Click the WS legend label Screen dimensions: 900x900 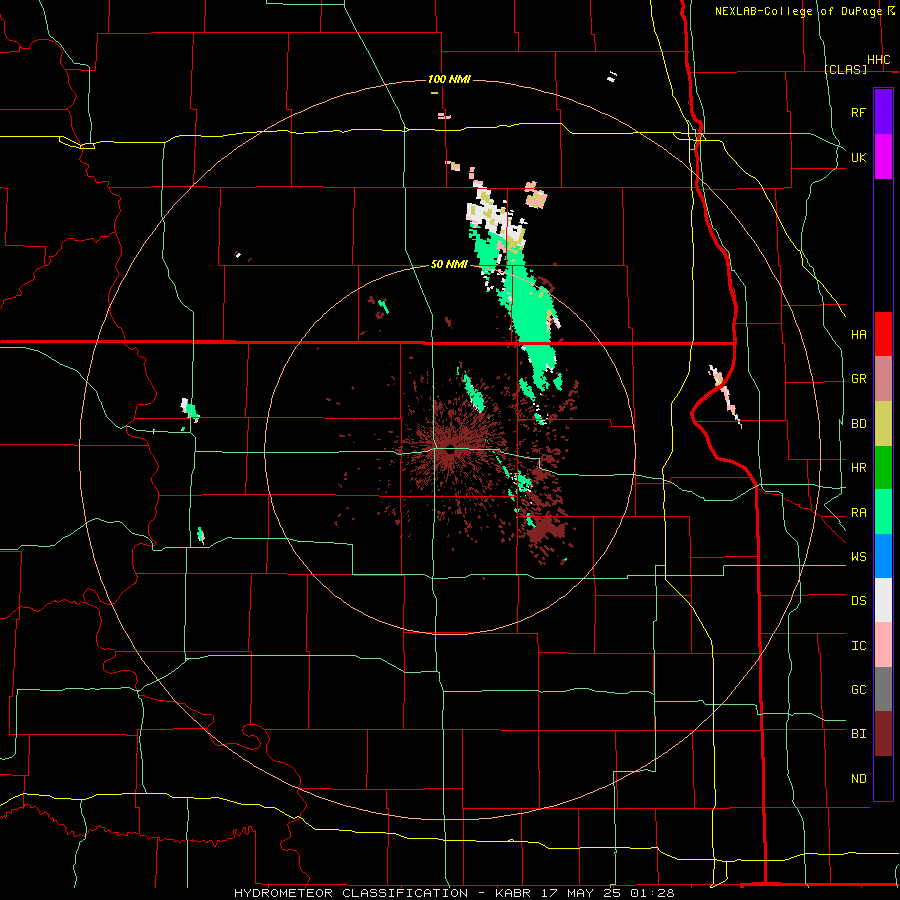858,557
